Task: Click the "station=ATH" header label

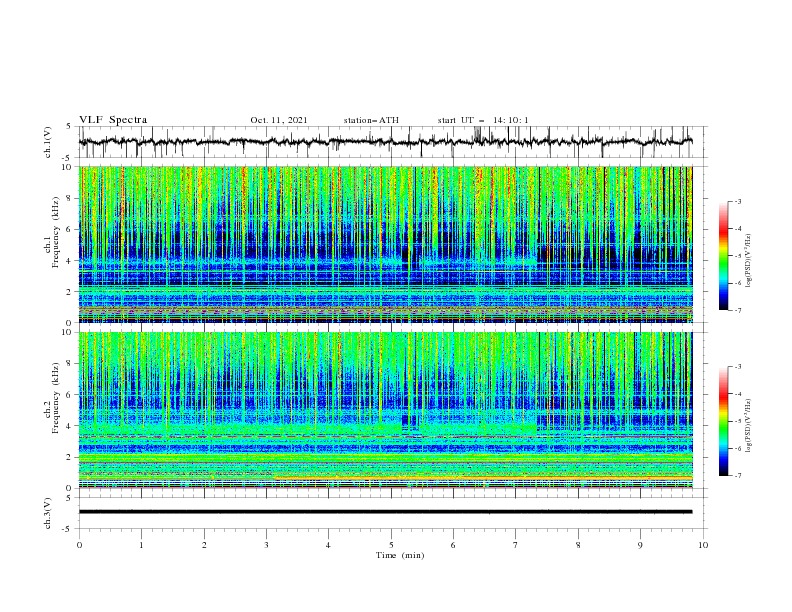Action: [x=371, y=120]
